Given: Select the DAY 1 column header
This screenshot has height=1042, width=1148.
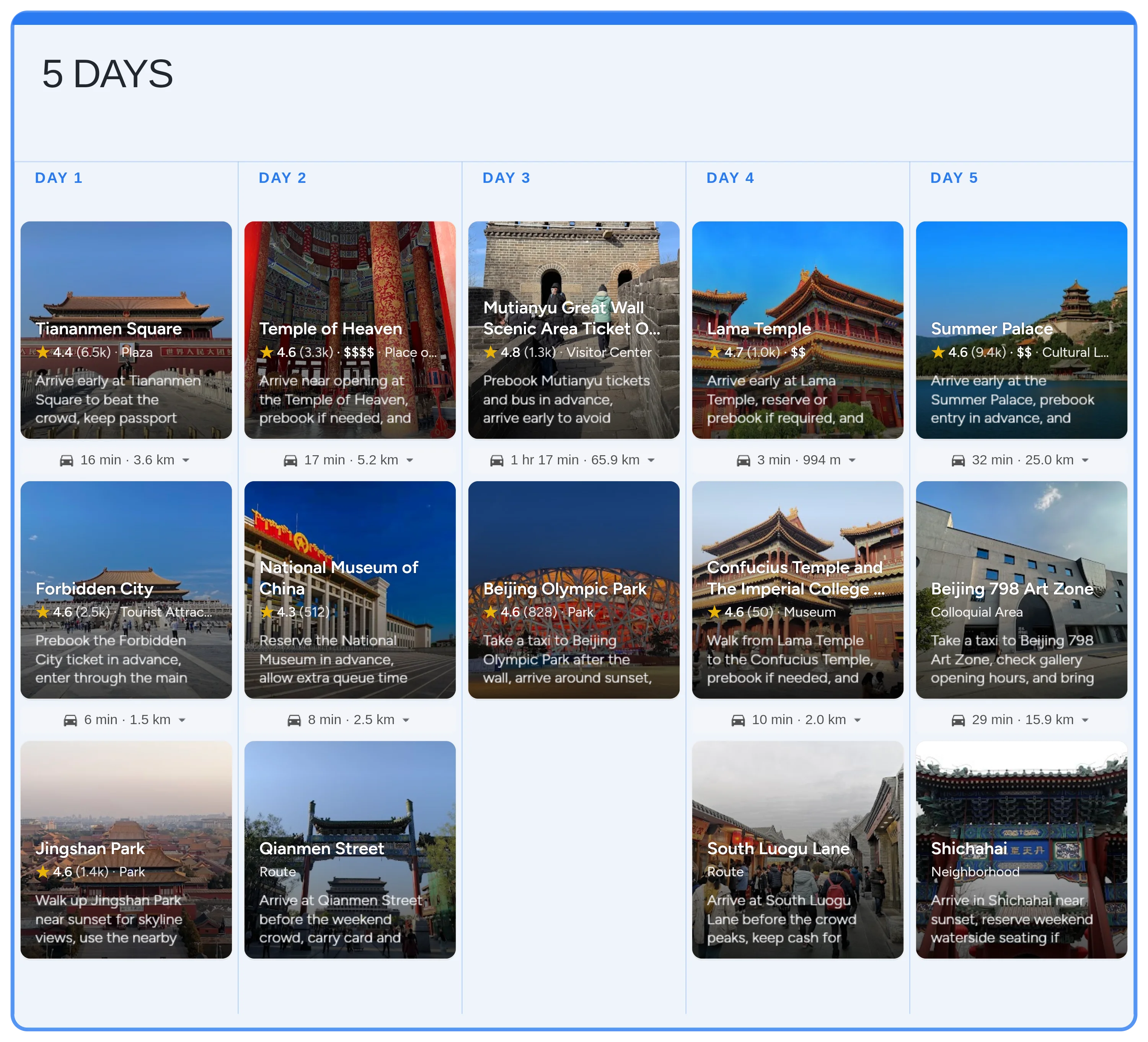Looking at the screenshot, I should pos(59,178).
